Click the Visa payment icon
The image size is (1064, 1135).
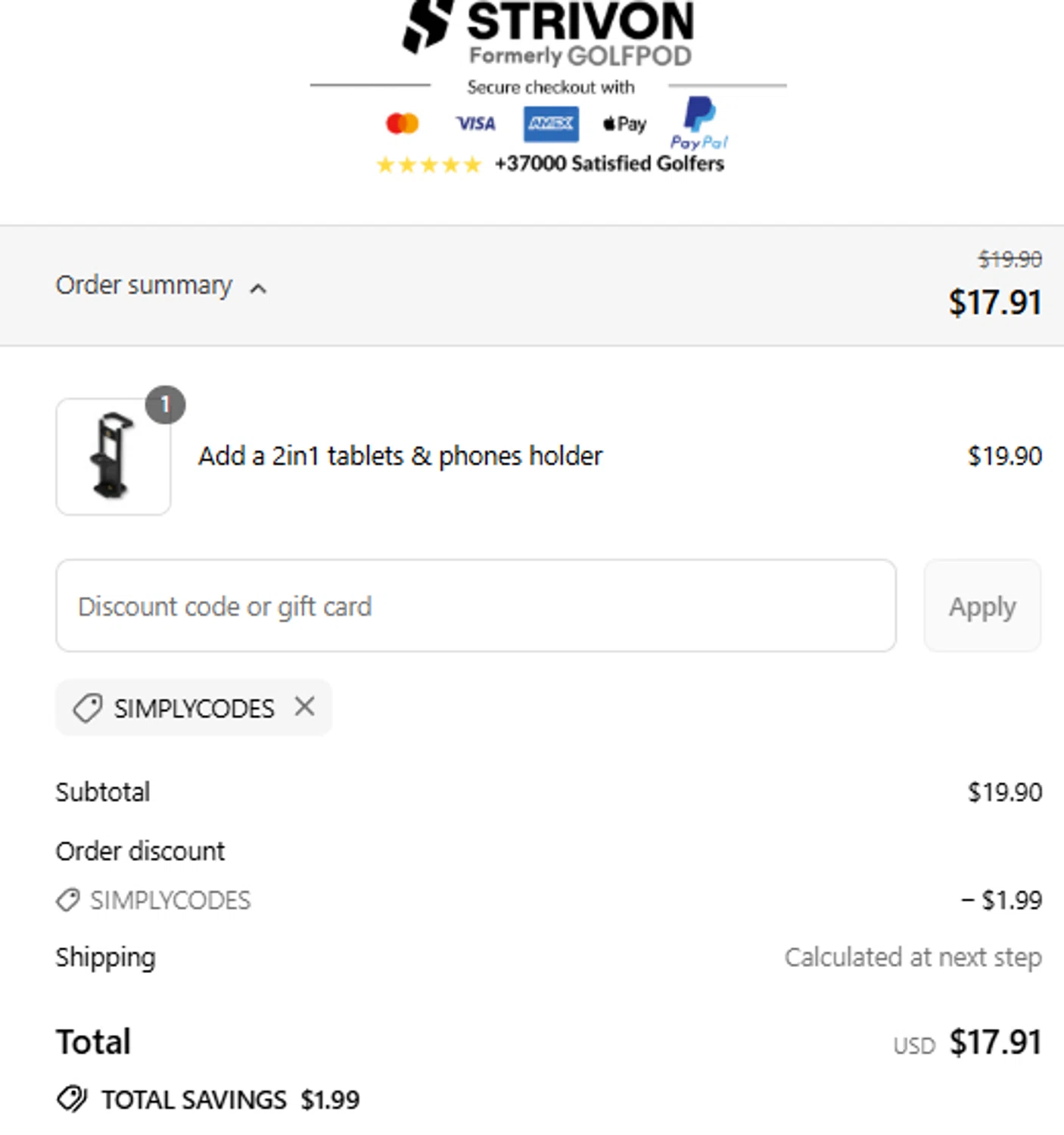click(x=475, y=123)
